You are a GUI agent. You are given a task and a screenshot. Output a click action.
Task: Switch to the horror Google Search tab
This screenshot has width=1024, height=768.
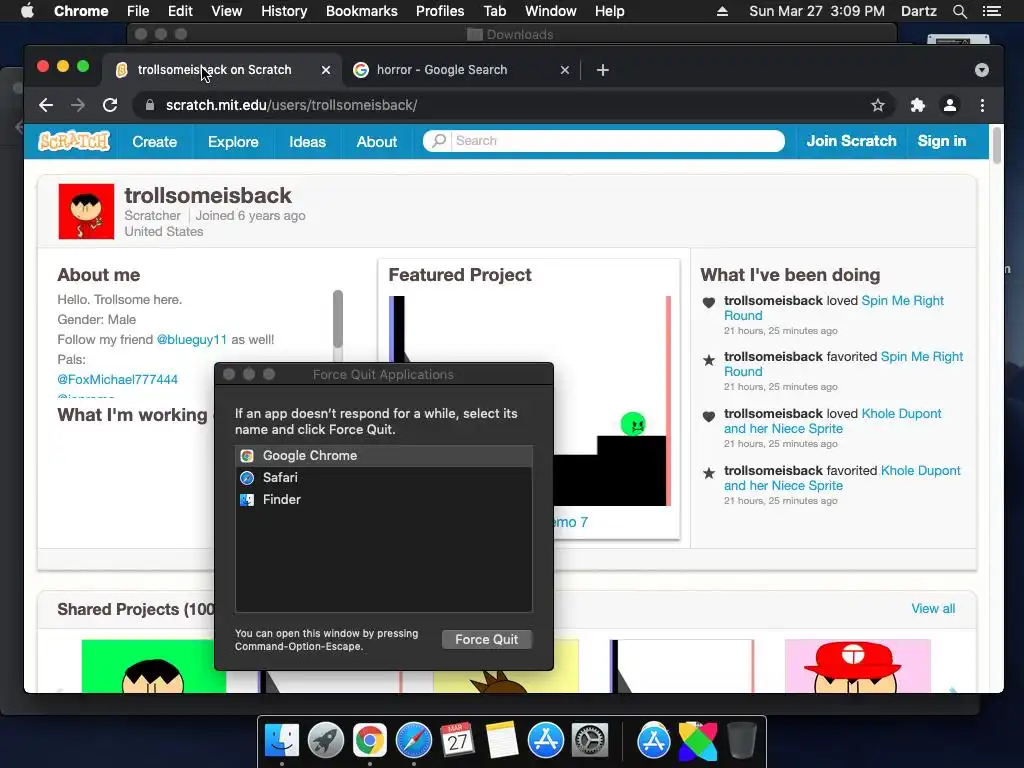tap(461, 70)
